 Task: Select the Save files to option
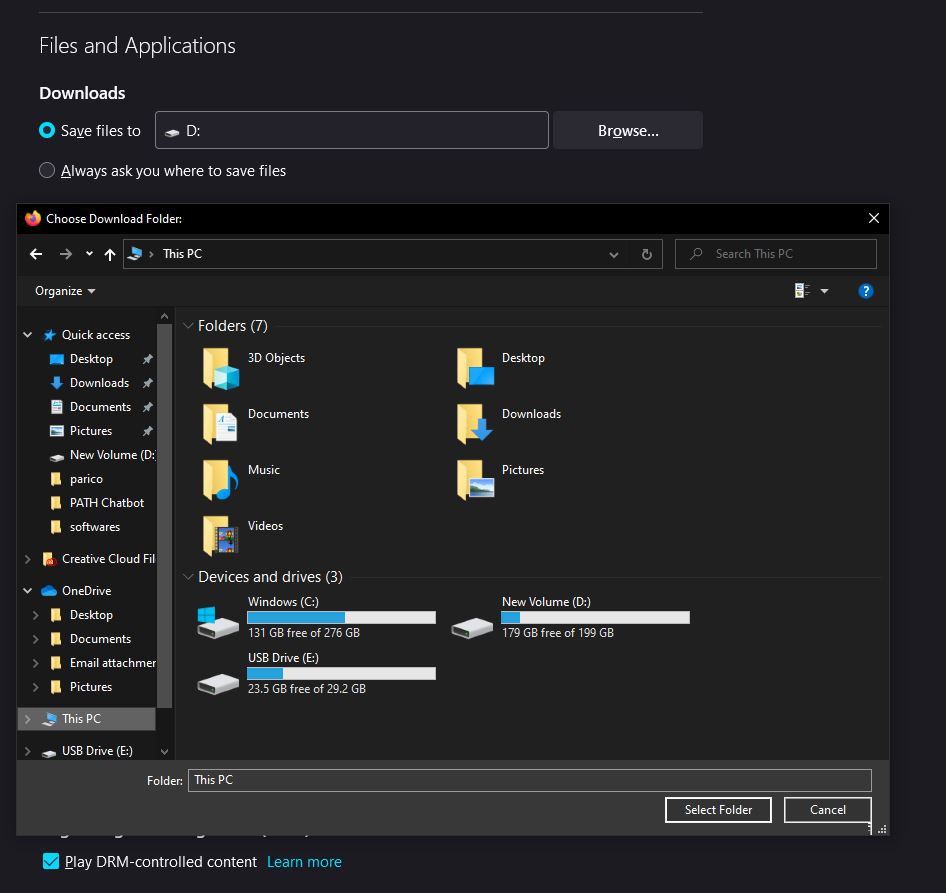pos(45,130)
